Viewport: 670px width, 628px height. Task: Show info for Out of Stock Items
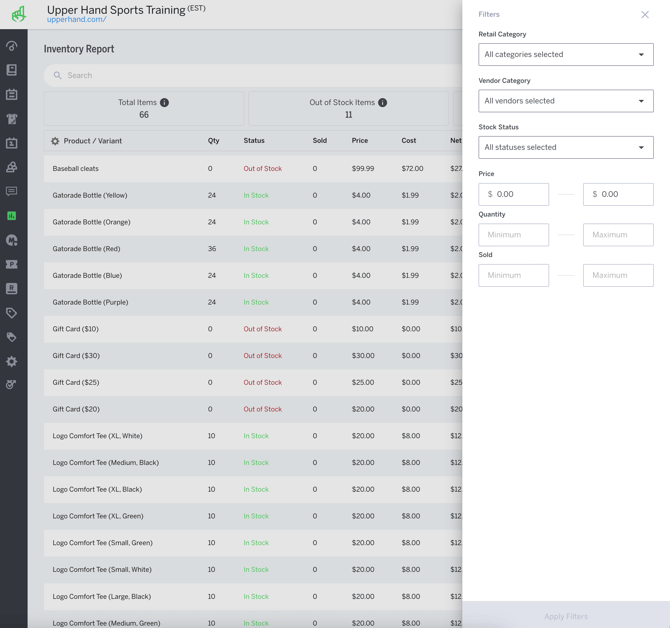point(383,102)
